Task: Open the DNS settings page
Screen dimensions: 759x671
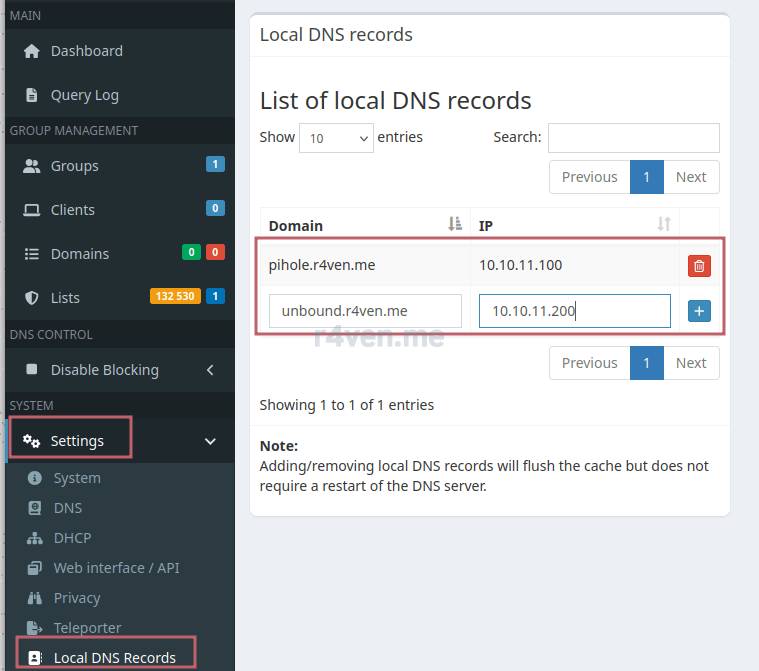Action: [x=68, y=508]
